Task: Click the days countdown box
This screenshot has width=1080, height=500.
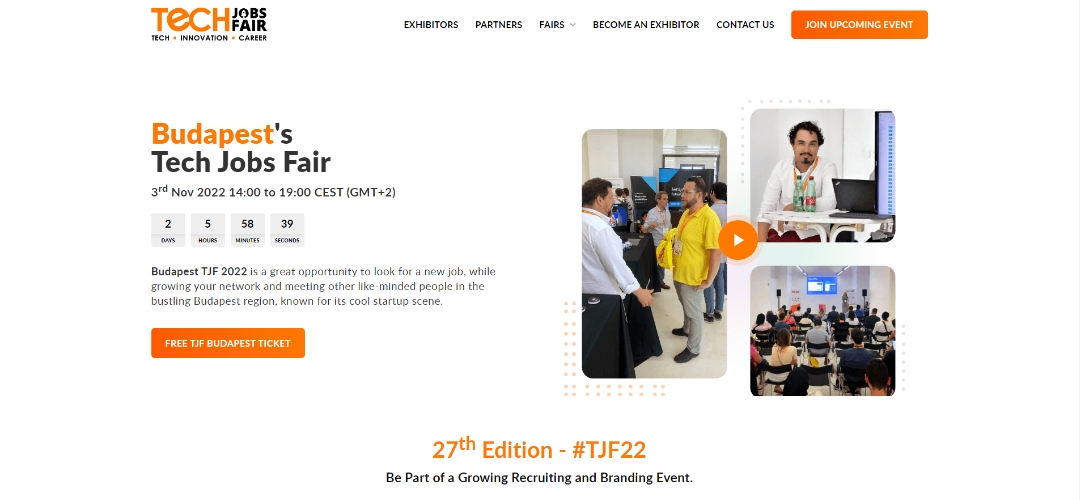Action: coord(168,230)
